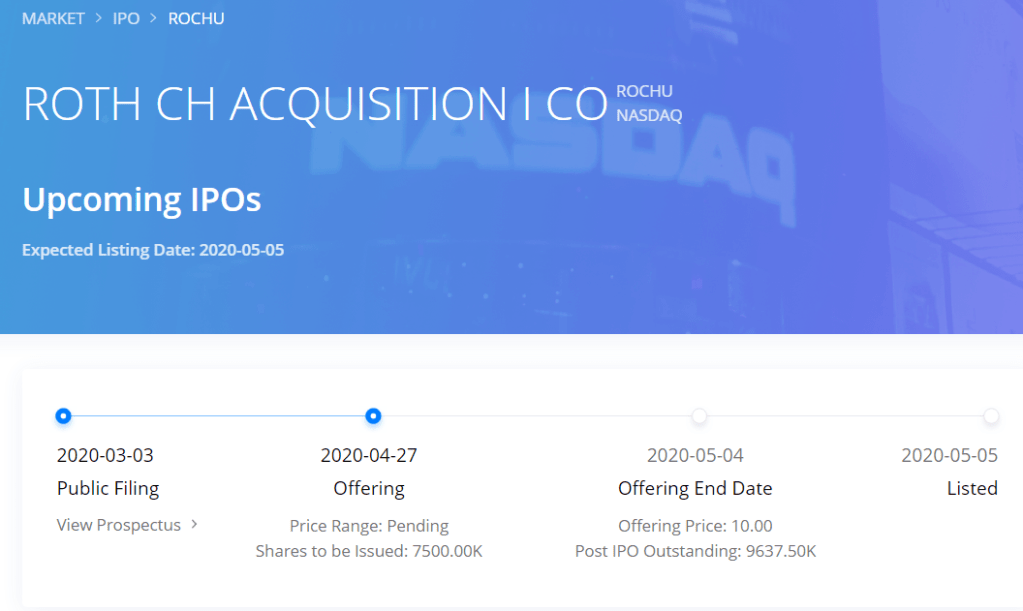1023x611 pixels.
Task: Click the 2020-04-27 Offering date
Action: point(369,456)
